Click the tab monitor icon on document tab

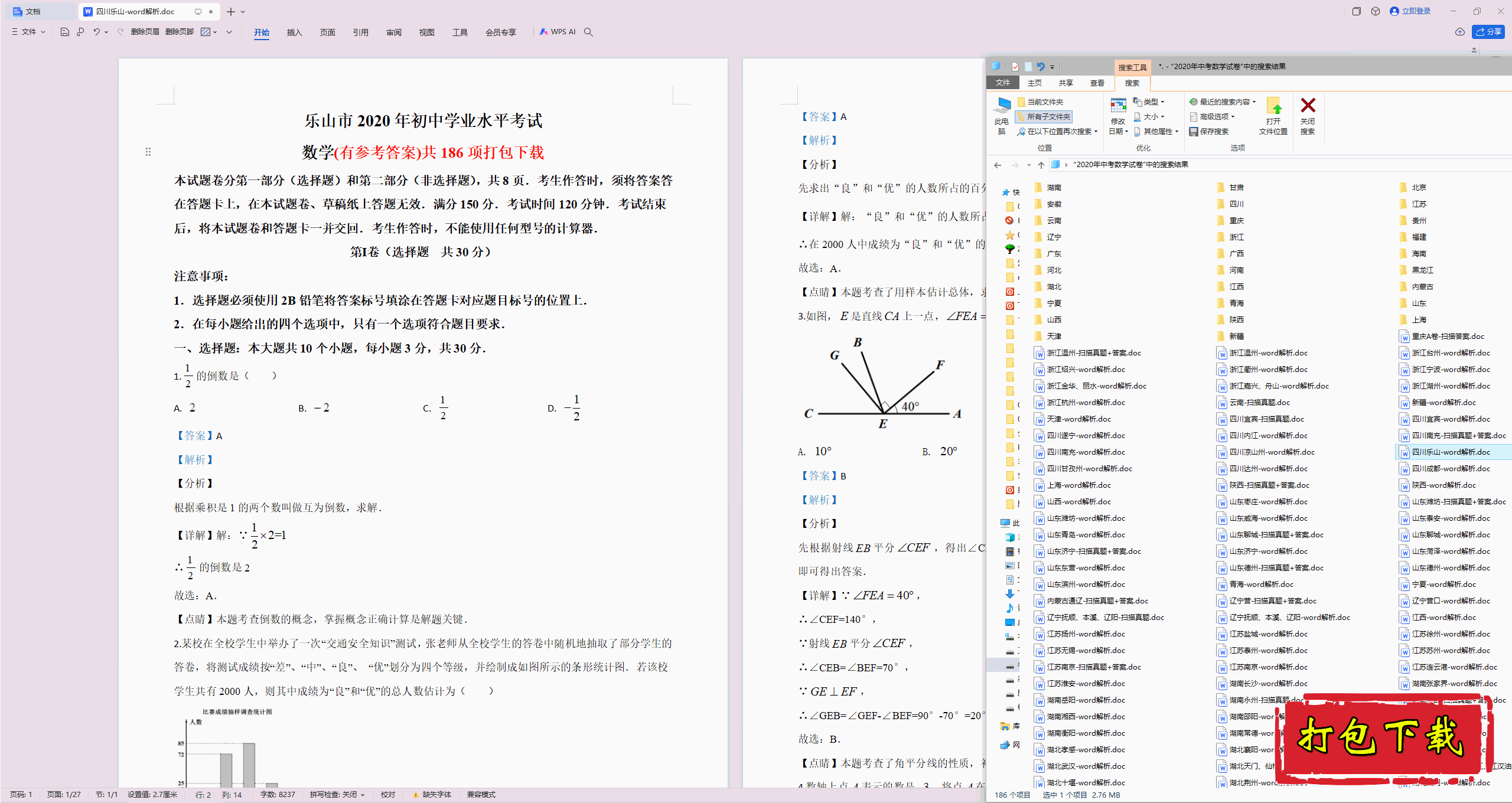[198, 11]
